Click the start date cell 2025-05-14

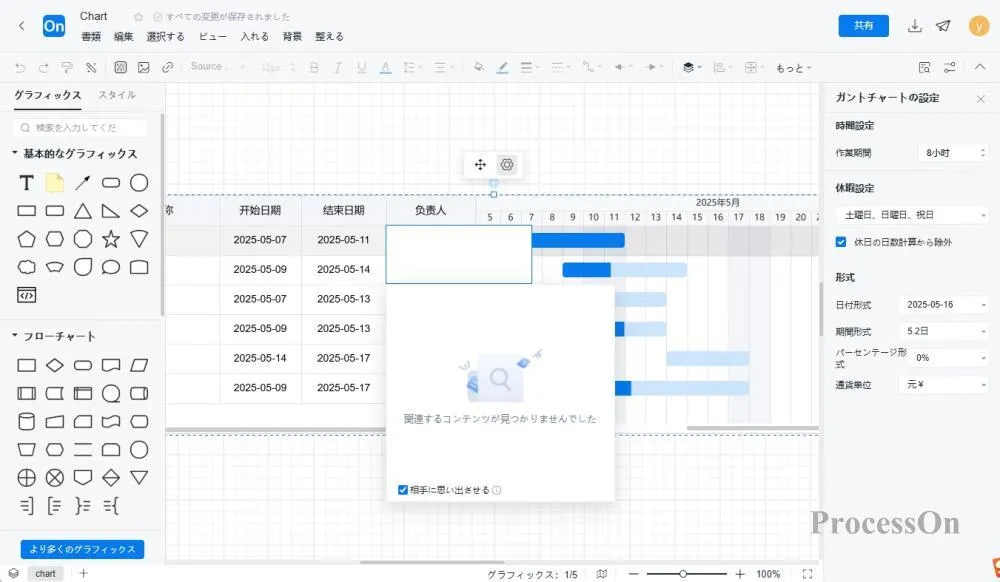(260, 358)
